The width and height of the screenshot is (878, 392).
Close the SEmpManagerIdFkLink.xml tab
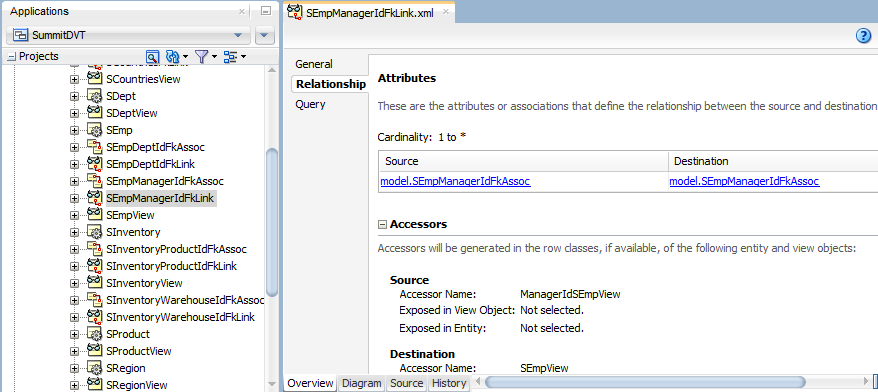tap(446, 12)
